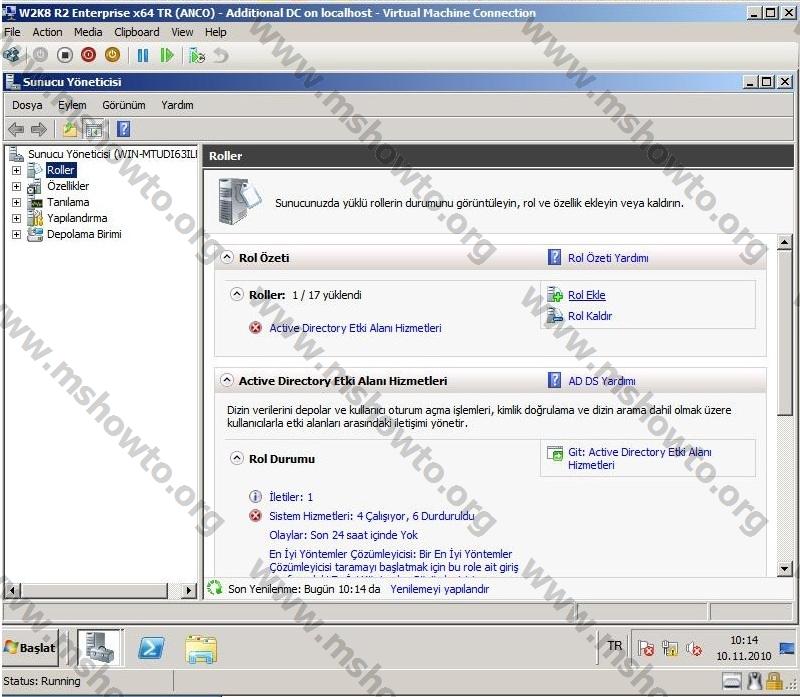Open the Dosya menu in Sunucu Yöneticisi
This screenshot has width=800, height=697.
tap(27, 105)
